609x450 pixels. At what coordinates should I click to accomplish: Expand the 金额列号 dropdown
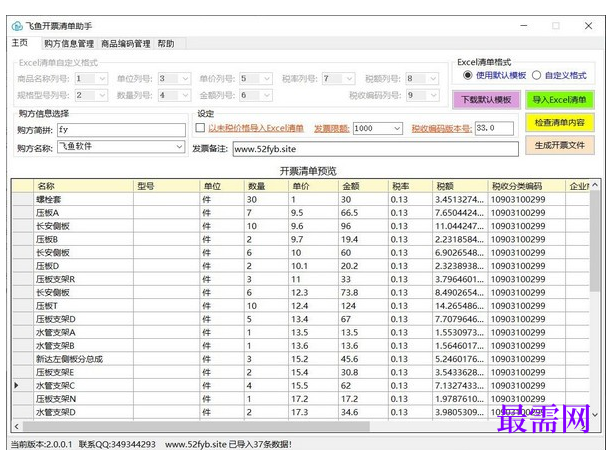pos(267,95)
